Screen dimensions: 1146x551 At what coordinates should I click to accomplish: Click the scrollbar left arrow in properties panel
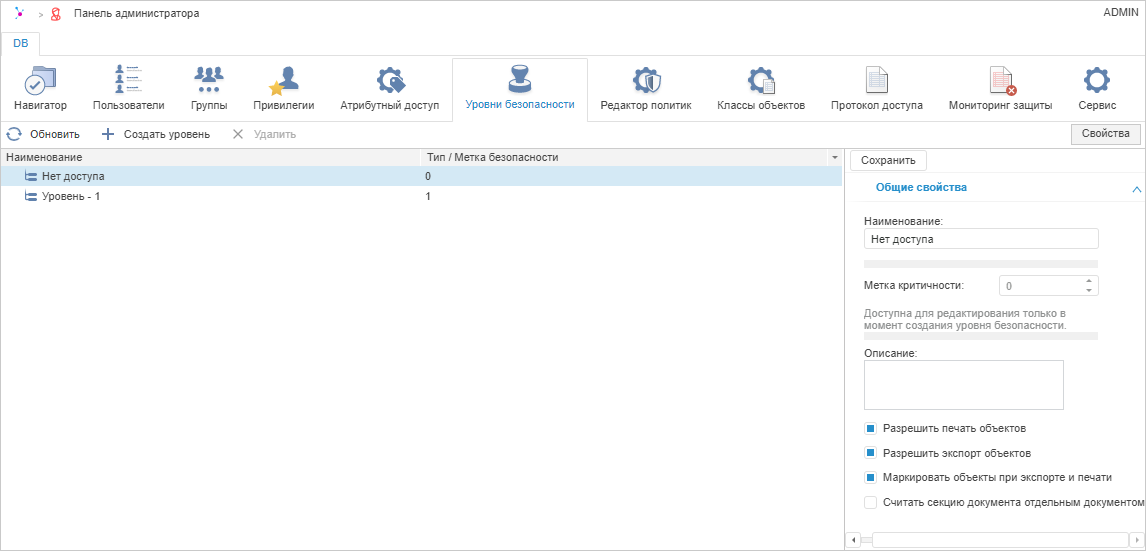click(853, 540)
